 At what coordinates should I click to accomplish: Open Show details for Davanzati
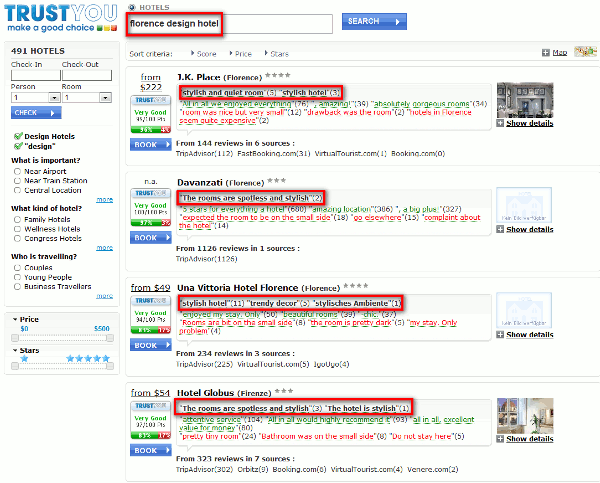[530, 229]
